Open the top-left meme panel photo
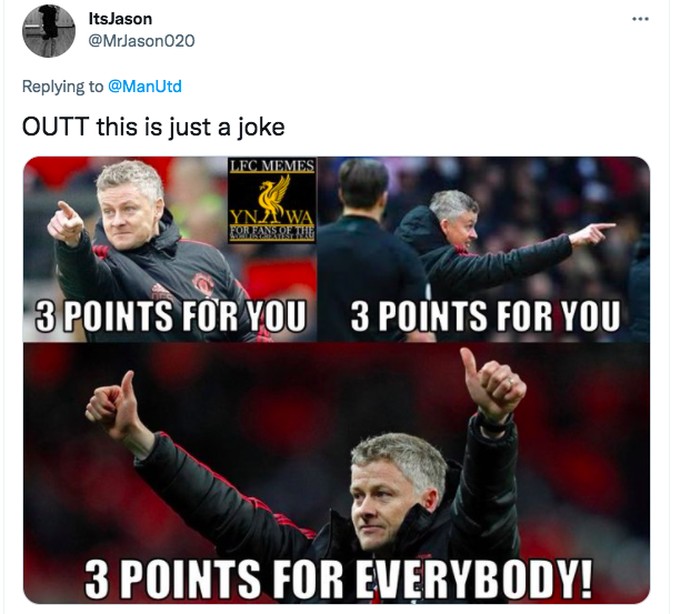 170,249
